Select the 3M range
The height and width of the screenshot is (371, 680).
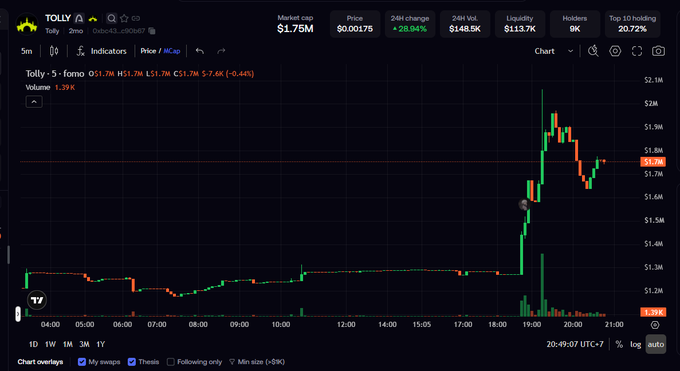(x=84, y=344)
